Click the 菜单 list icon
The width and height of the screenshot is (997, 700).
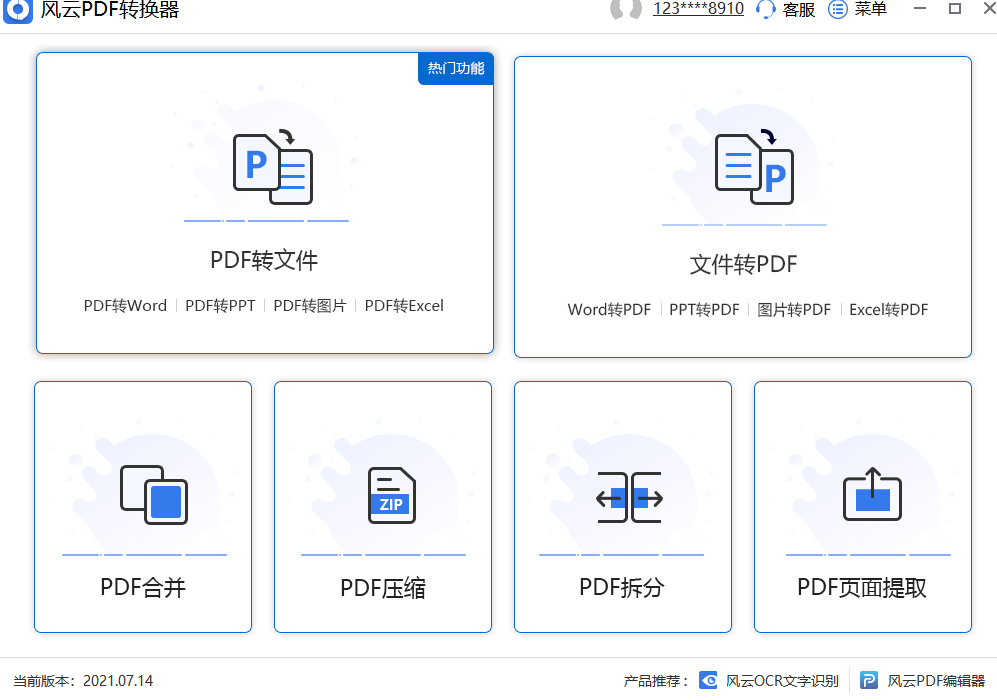coord(838,10)
